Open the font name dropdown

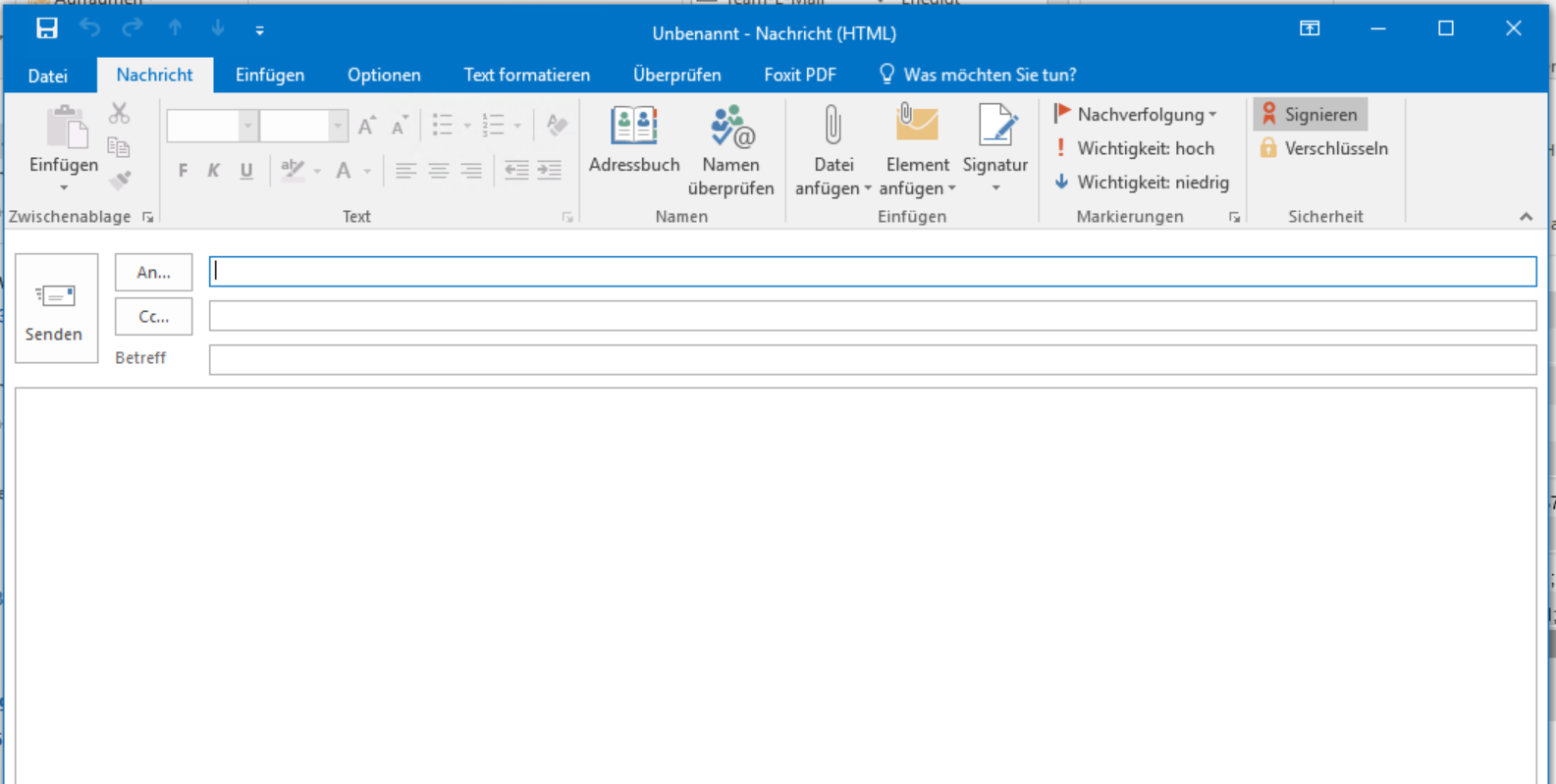(247, 126)
